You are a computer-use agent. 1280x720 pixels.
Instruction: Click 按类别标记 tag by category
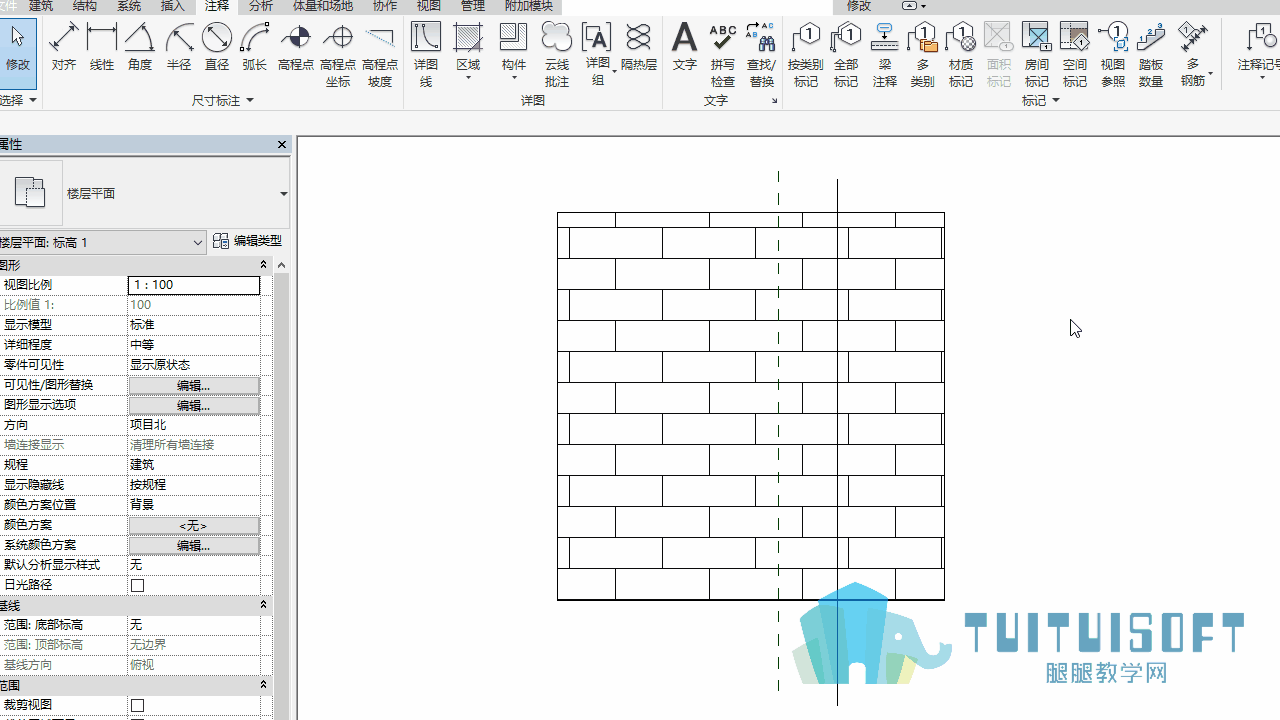point(806,55)
